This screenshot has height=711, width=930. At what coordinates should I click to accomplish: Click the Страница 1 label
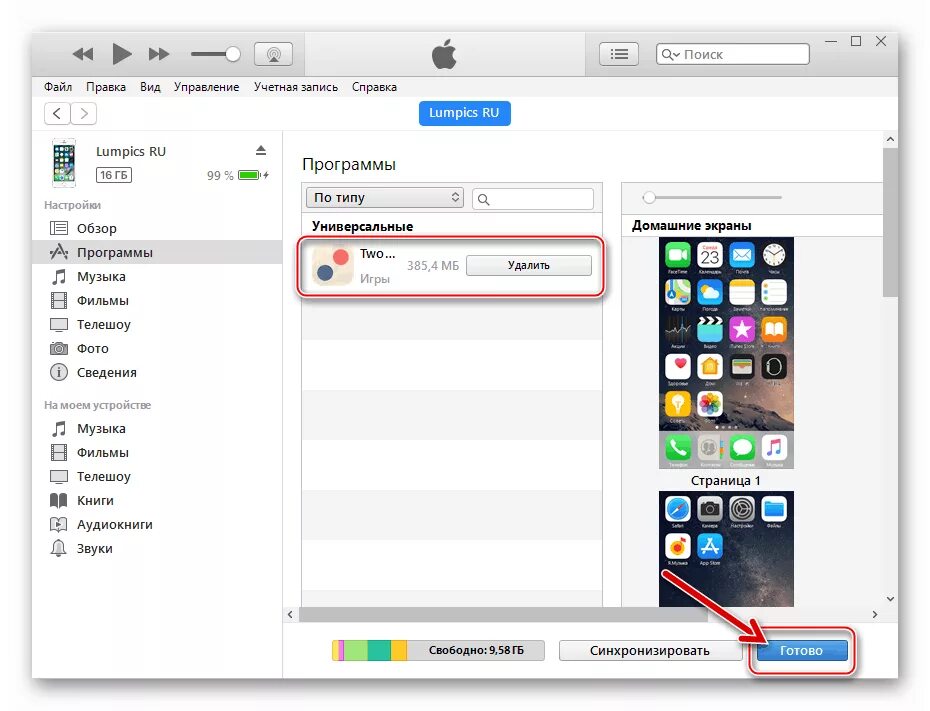coord(725,480)
